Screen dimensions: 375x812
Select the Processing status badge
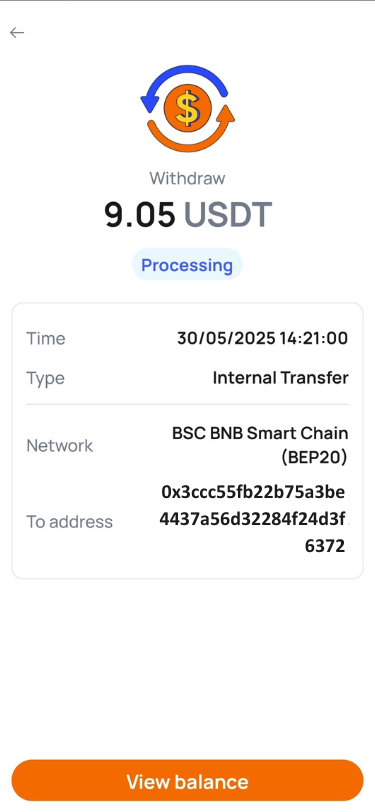(x=187, y=265)
